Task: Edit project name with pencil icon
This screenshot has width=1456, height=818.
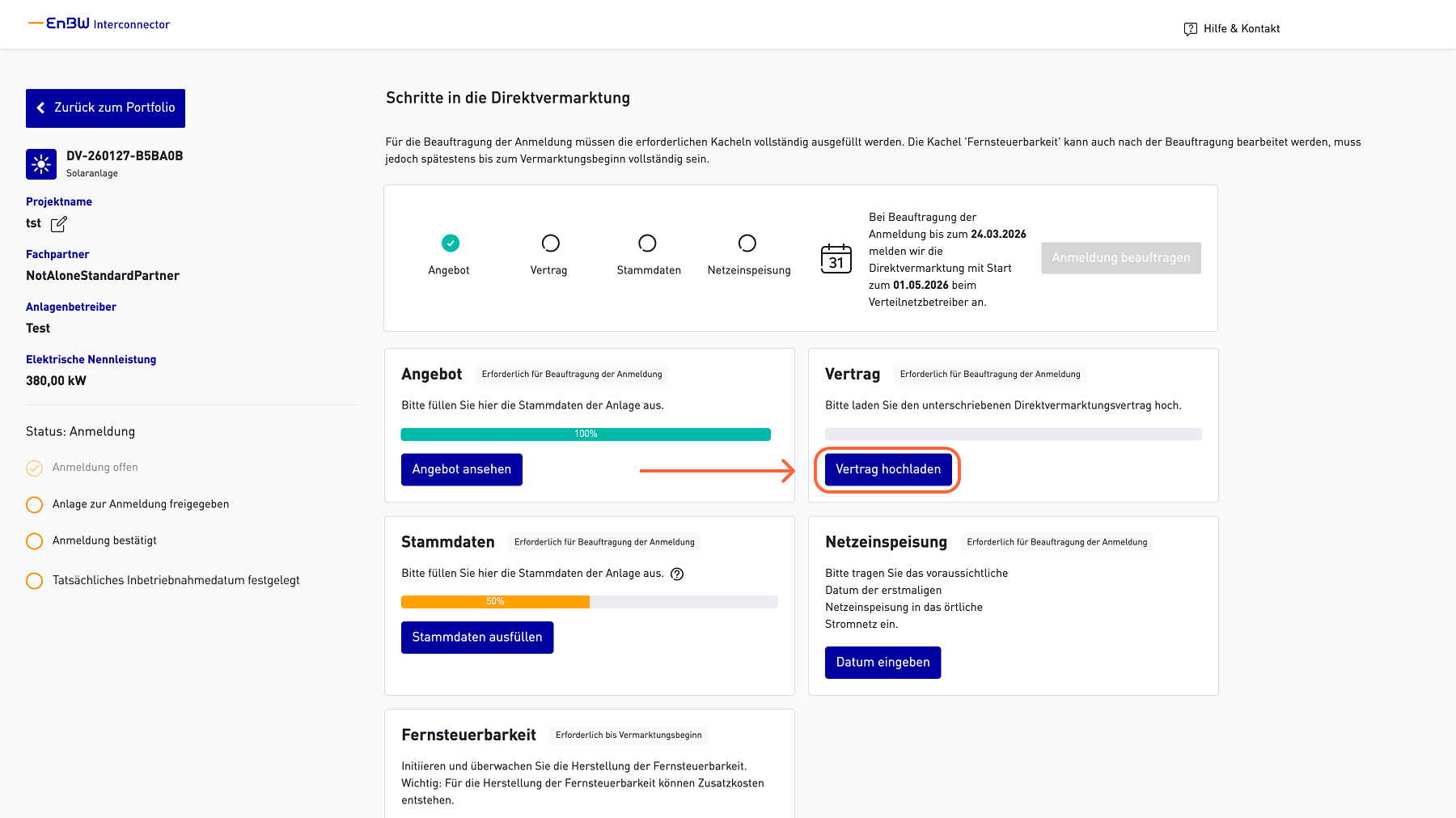Action: [x=59, y=224]
